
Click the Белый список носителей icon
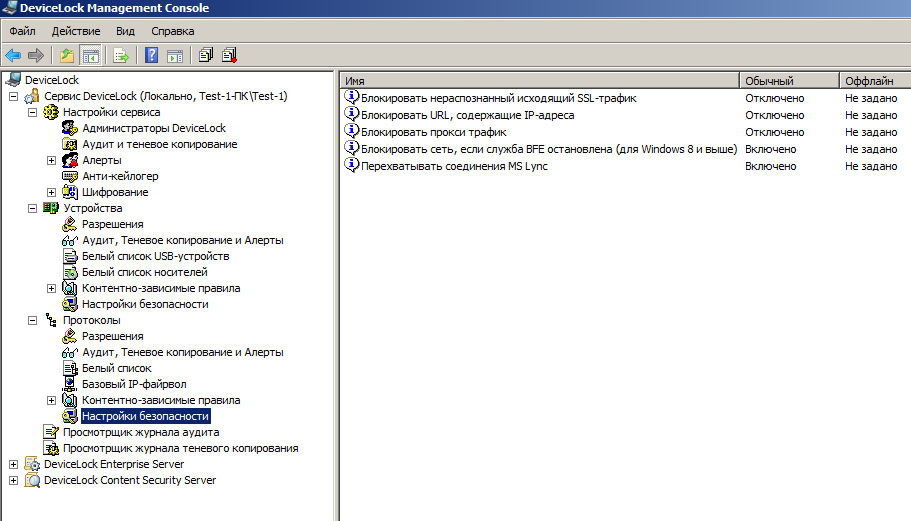70,272
